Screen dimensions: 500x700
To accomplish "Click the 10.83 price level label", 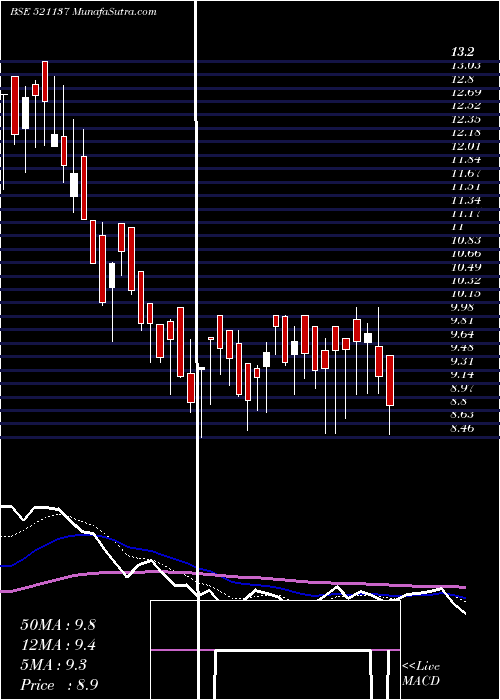I will pos(466,240).
